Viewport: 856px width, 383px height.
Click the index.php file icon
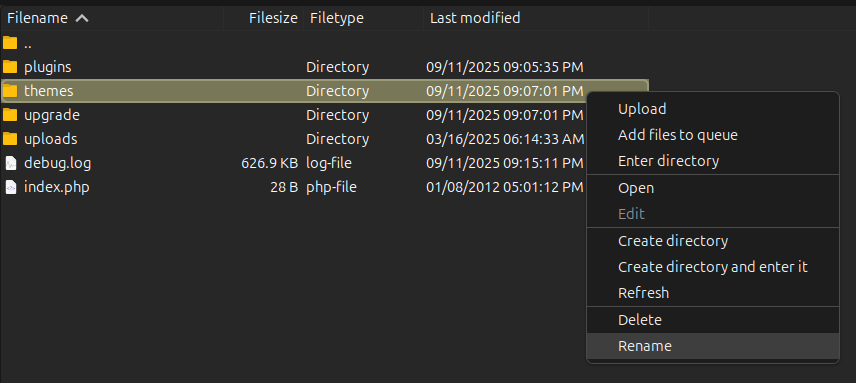pyautogui.click(x=11, y=187)
